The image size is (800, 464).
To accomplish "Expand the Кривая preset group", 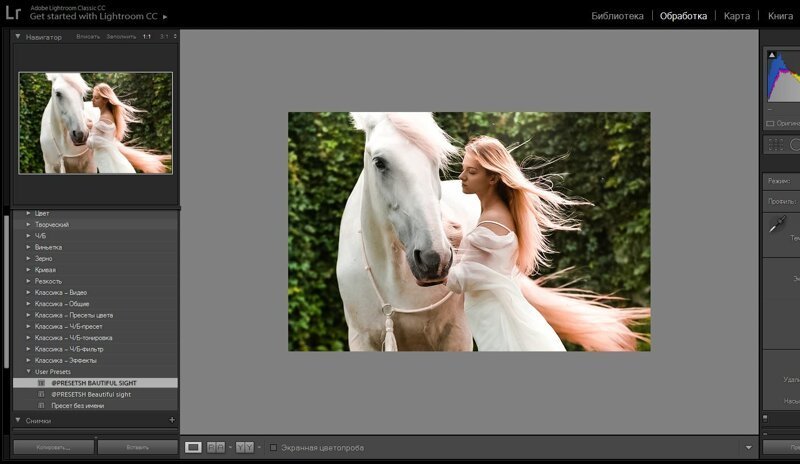I will click(x=29, y=270).
